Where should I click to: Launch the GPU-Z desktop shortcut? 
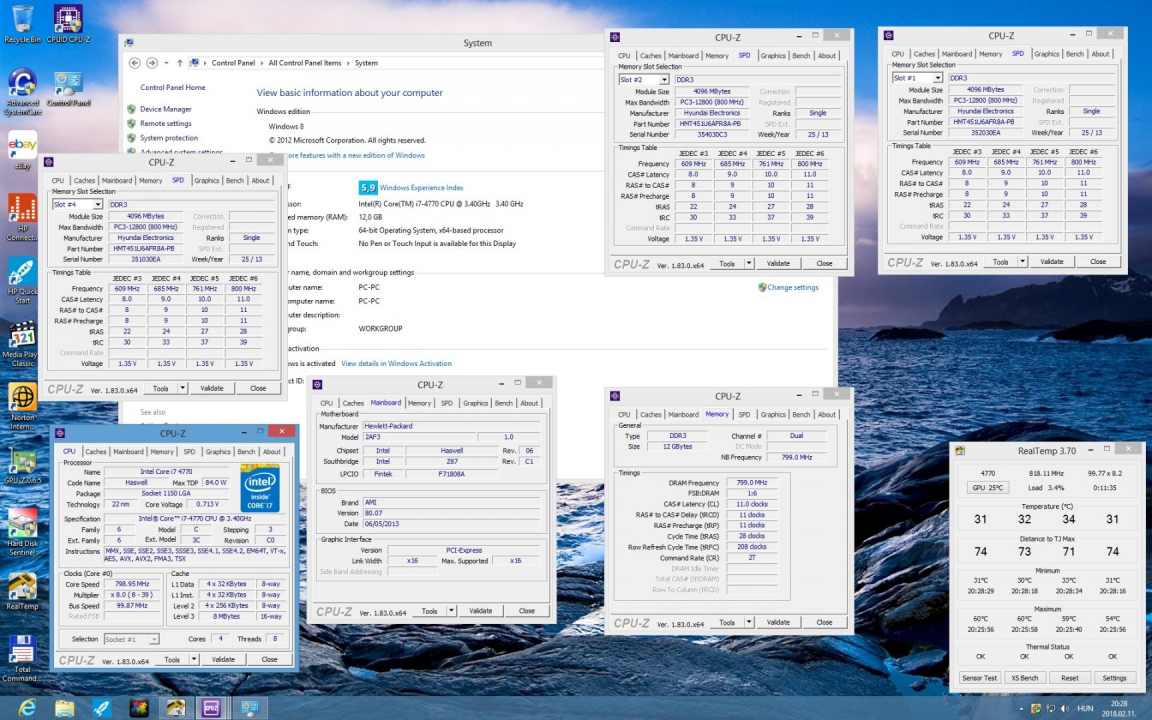click(x=22, y=465)
